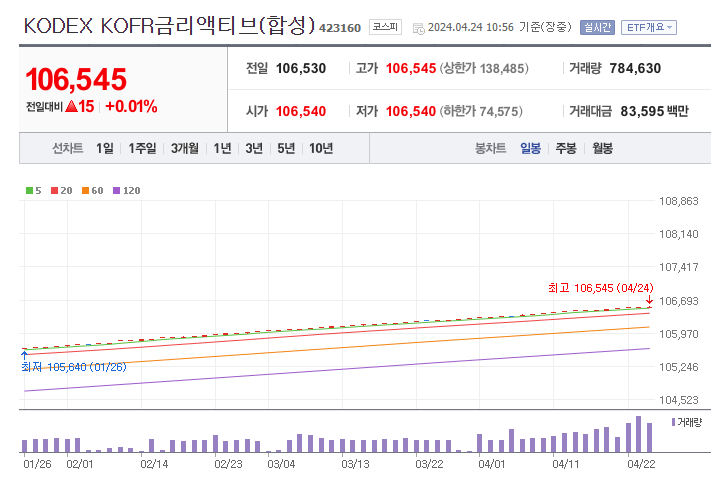Switch to 월봉 monthly candle chart
The image size is (711, 480).
pyautogui.click(x=603, y=148)
